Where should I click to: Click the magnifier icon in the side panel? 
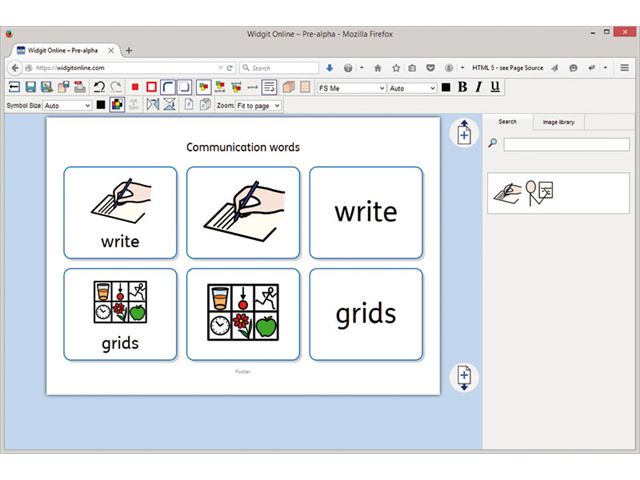[493, 143]
